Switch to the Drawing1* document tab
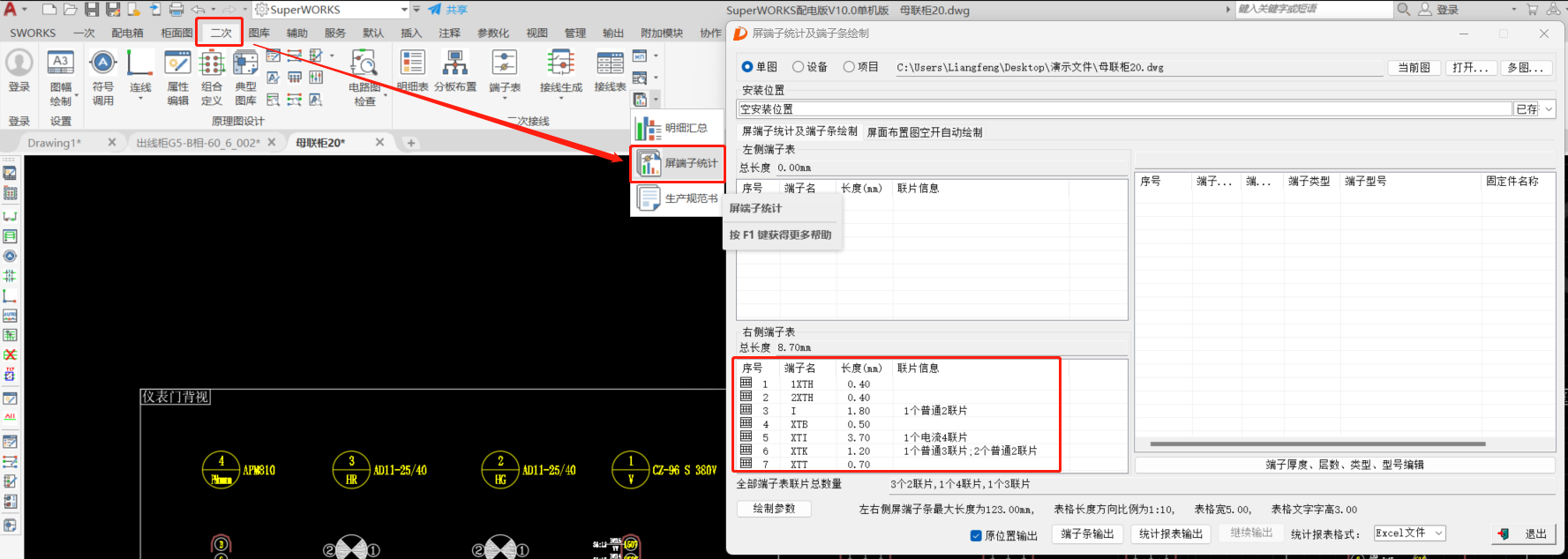The height and width of the screenshot is (559, 1568). tap(55, 143)
